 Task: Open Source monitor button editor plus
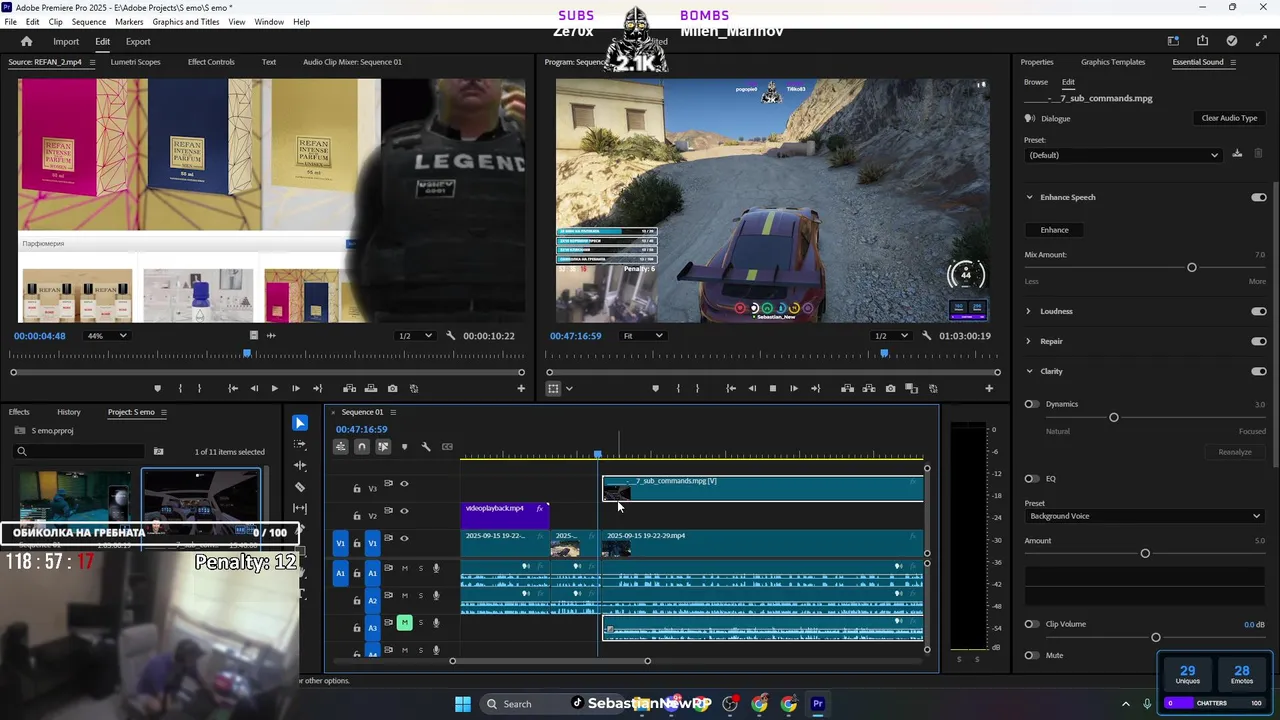(520, 388)
